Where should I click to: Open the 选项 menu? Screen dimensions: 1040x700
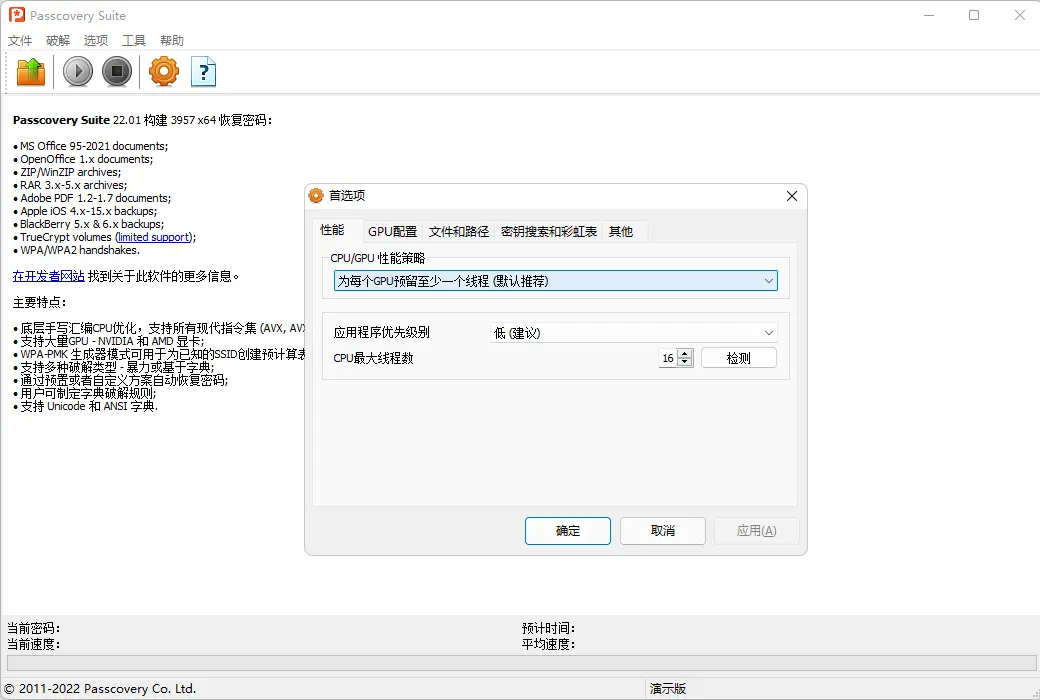[96, 40]
